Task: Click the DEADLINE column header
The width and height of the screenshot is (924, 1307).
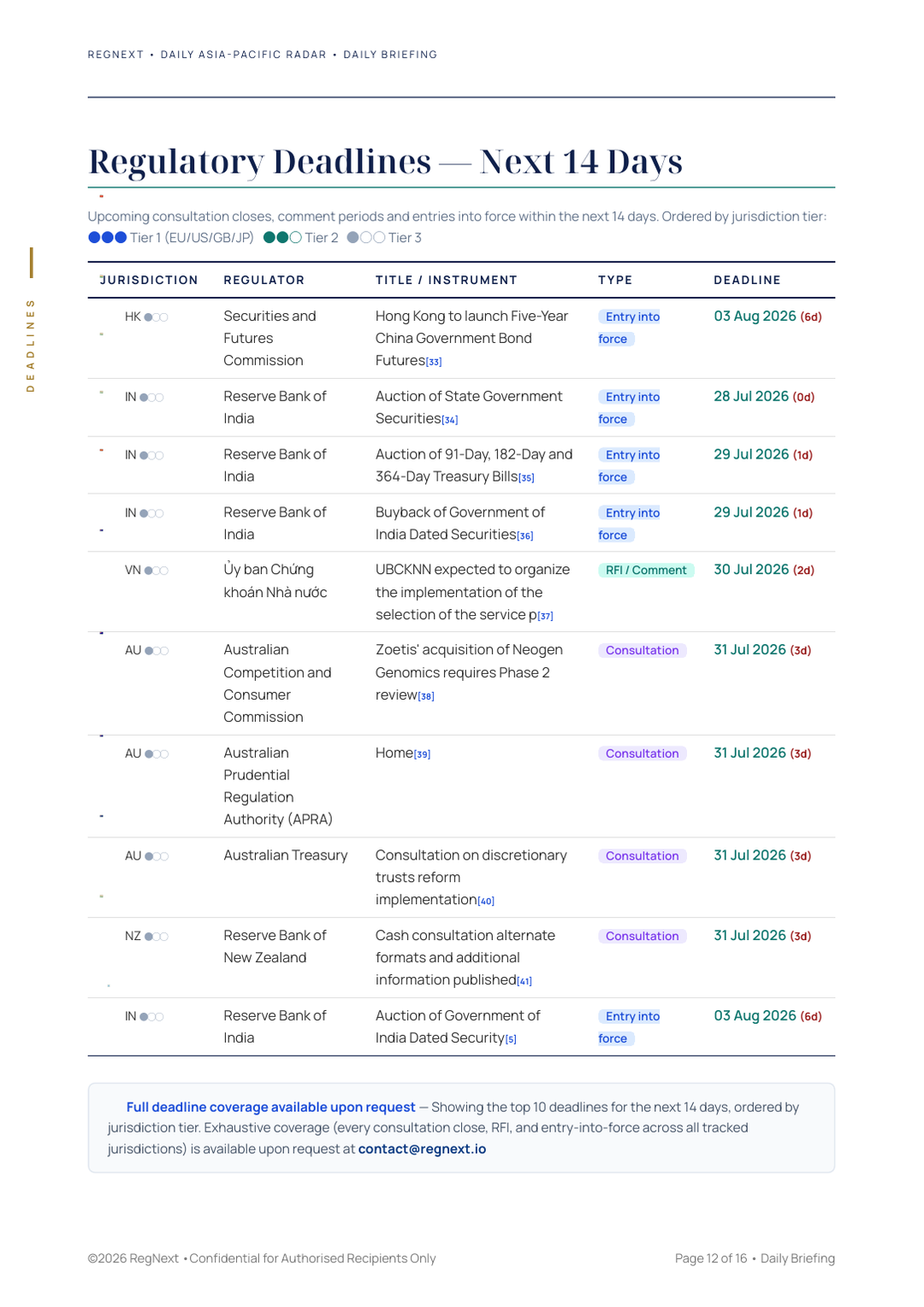Action: click(747, 280)
